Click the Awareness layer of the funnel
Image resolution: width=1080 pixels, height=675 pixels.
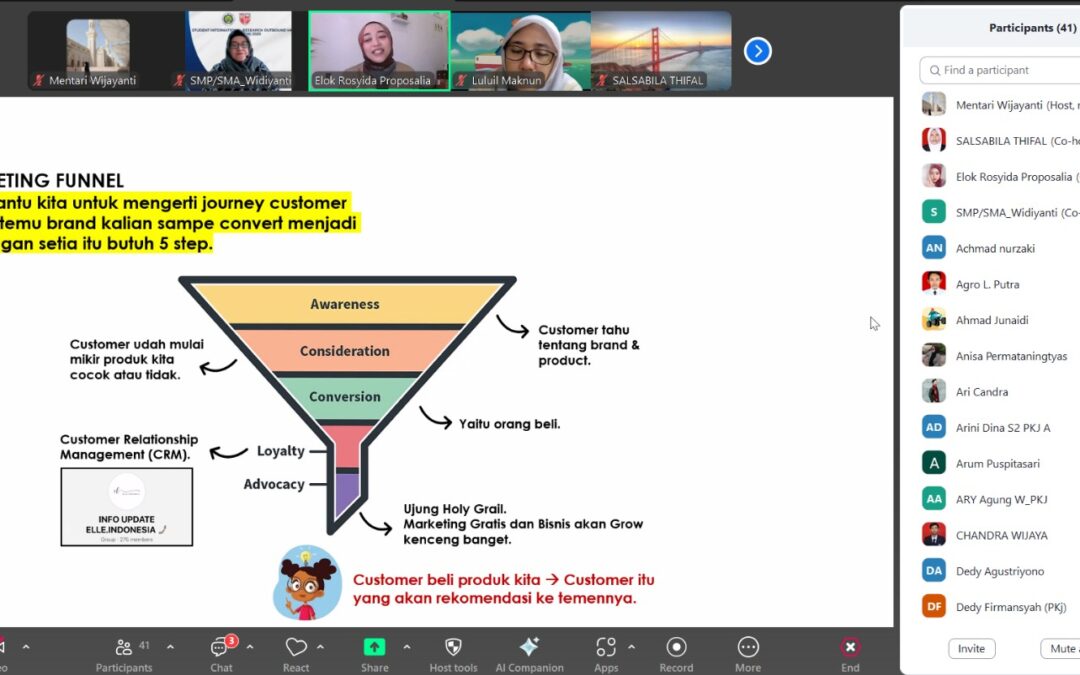[x=345, y=304]
